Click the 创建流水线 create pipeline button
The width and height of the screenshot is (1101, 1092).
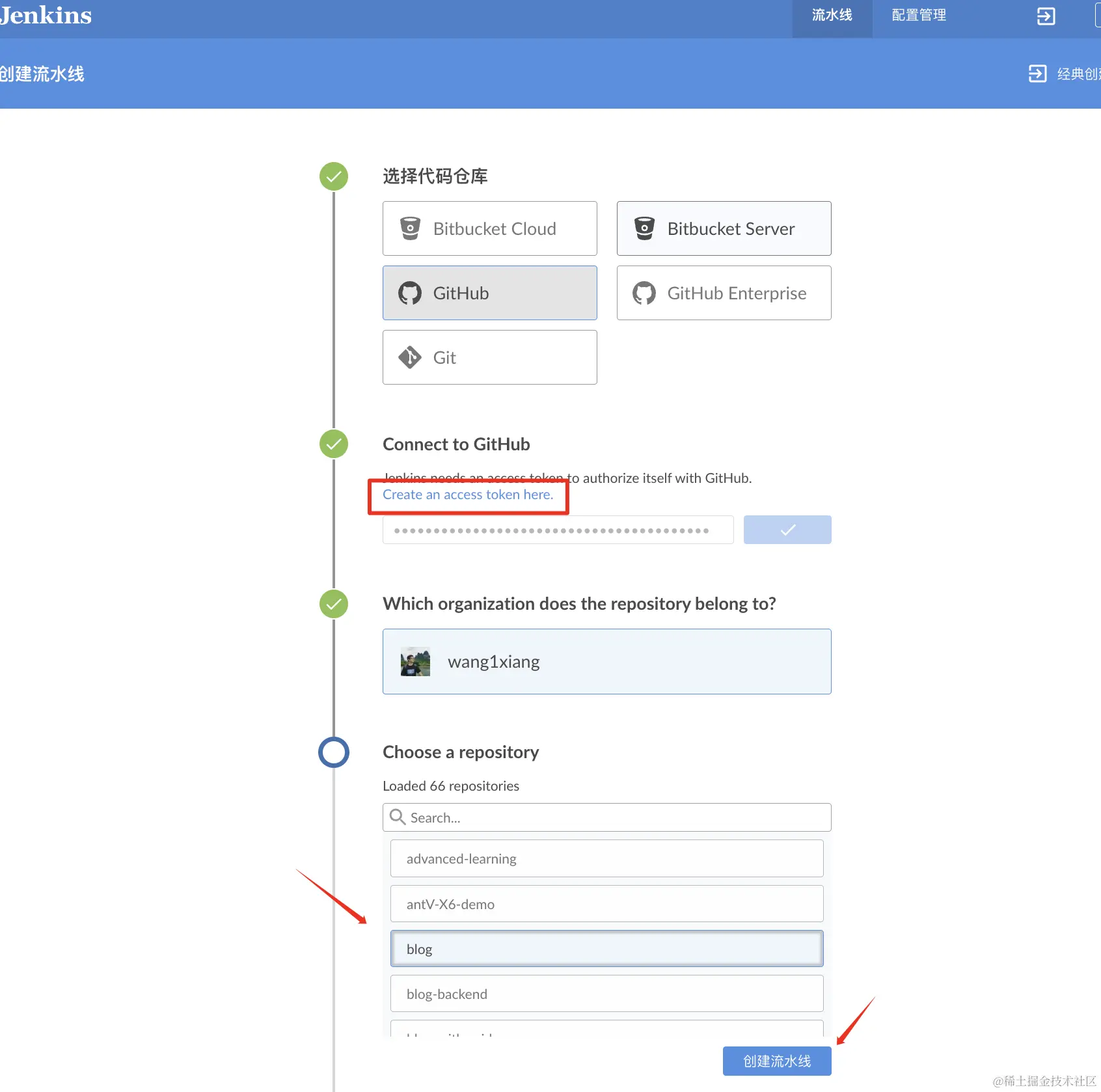click(777, 1061)
